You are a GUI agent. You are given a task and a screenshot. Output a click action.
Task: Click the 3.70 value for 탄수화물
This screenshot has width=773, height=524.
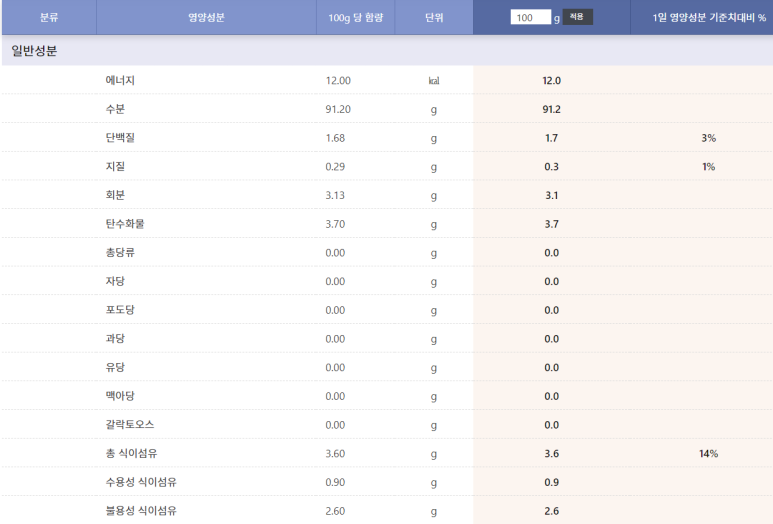click(335, 224)
